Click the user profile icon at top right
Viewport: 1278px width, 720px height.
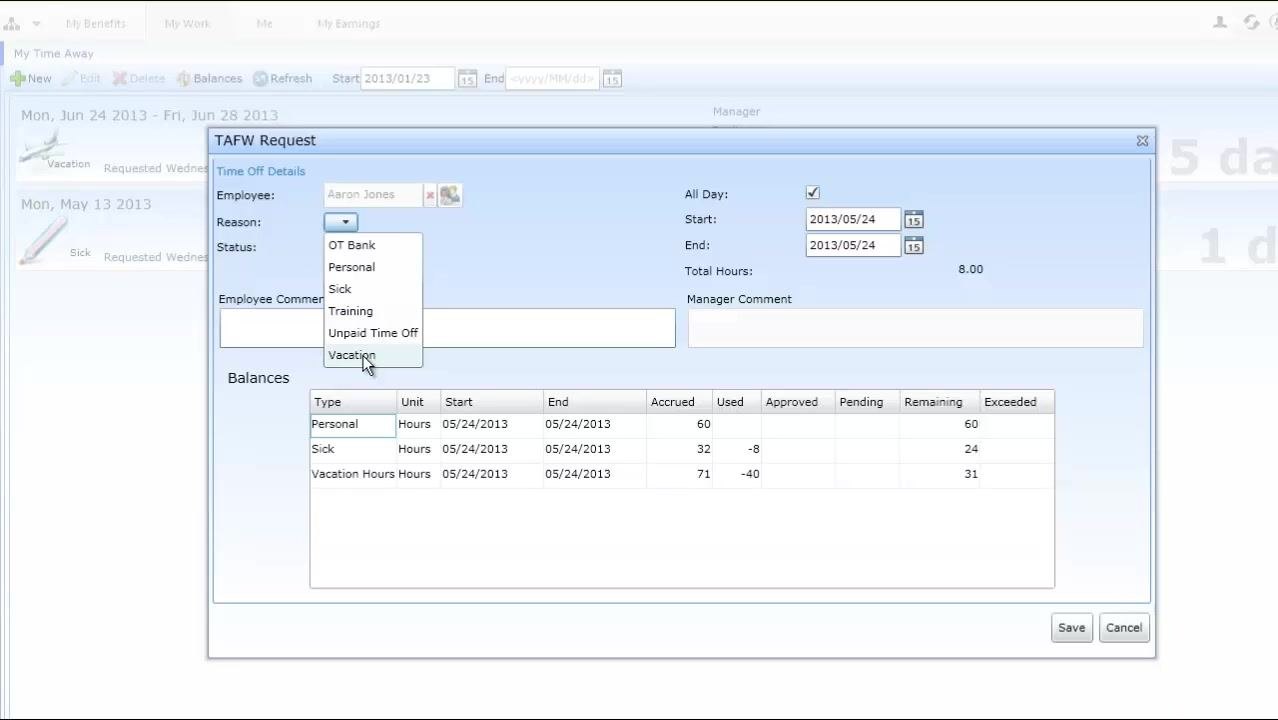click(1220, 22)
